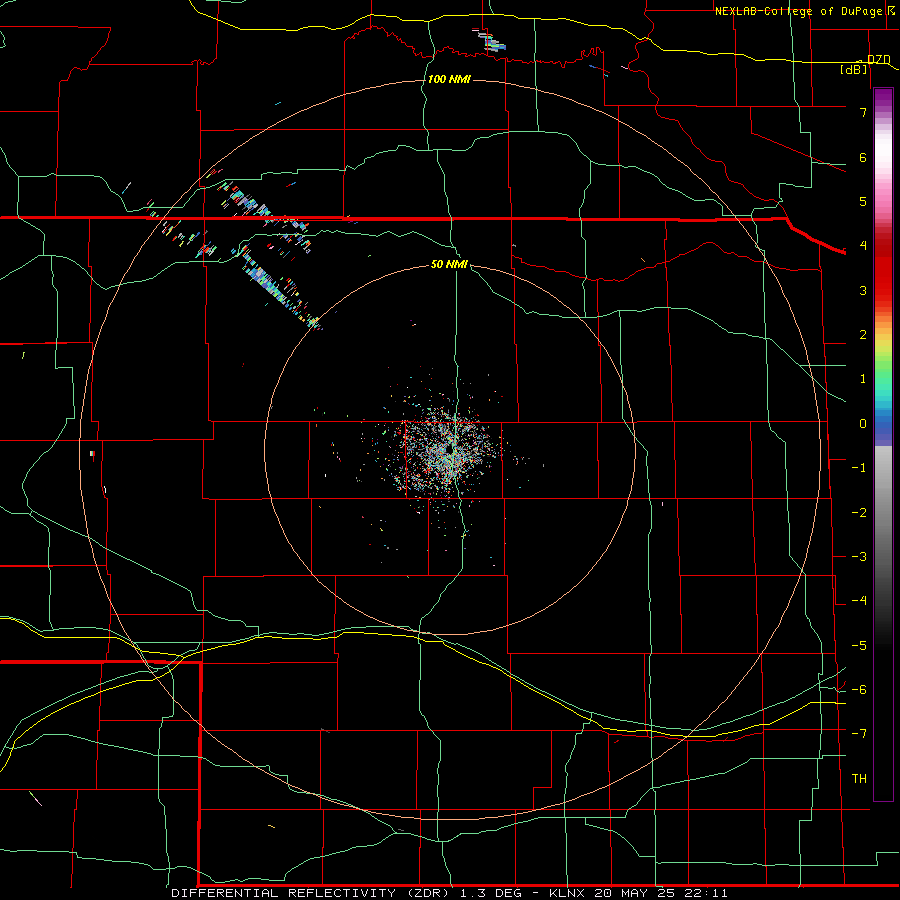This screenshot has height=900, width=900.
Task: Select the 4 value on the color scale
Action: [863, 246]
